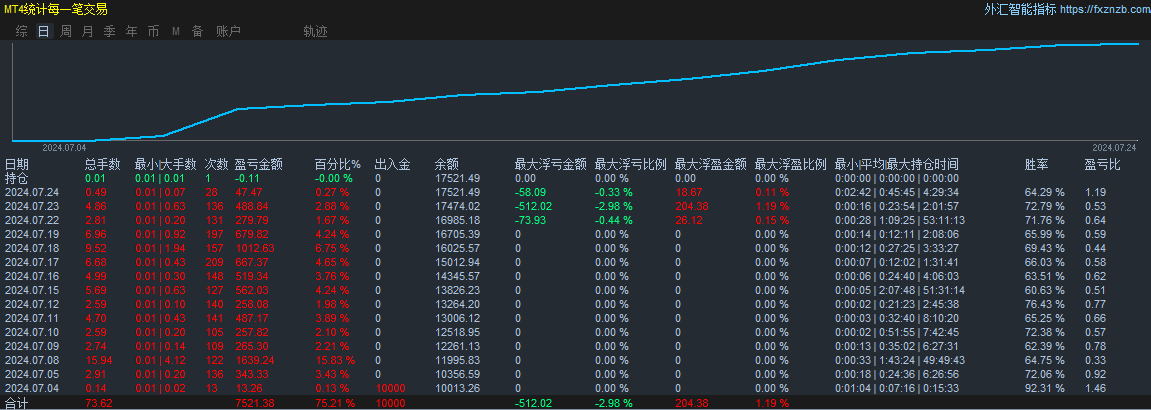
Task: Click the 最大浮亏比例 column header
Action: [631, 164]
